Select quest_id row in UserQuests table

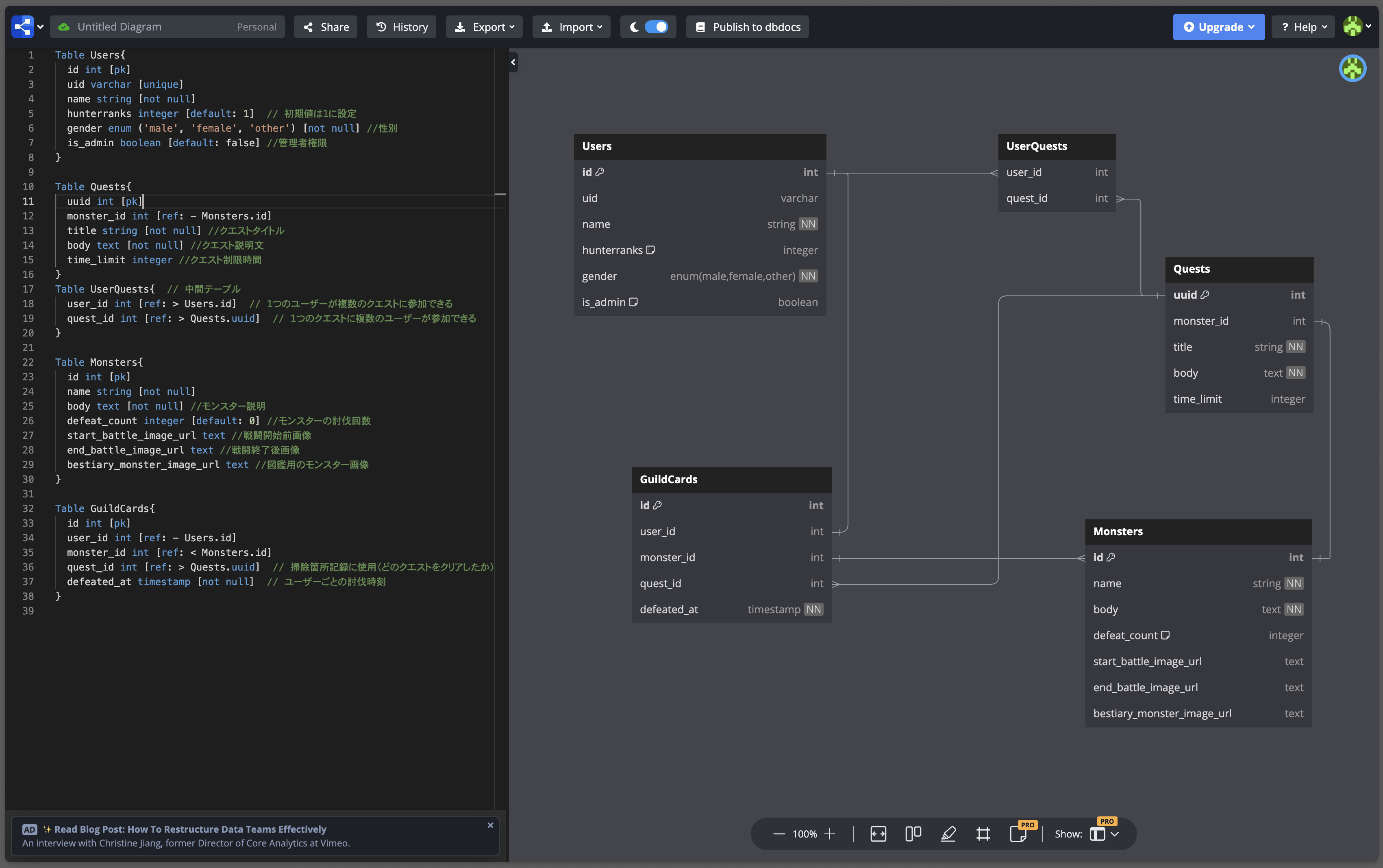click(x=1057, y=199)
